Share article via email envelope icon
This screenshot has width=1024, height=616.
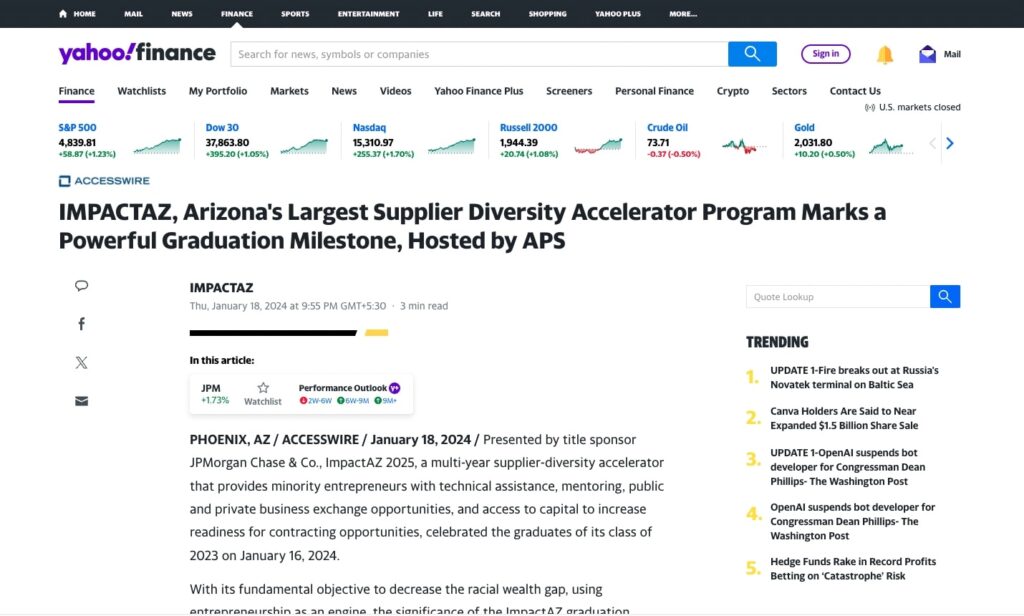81,401
